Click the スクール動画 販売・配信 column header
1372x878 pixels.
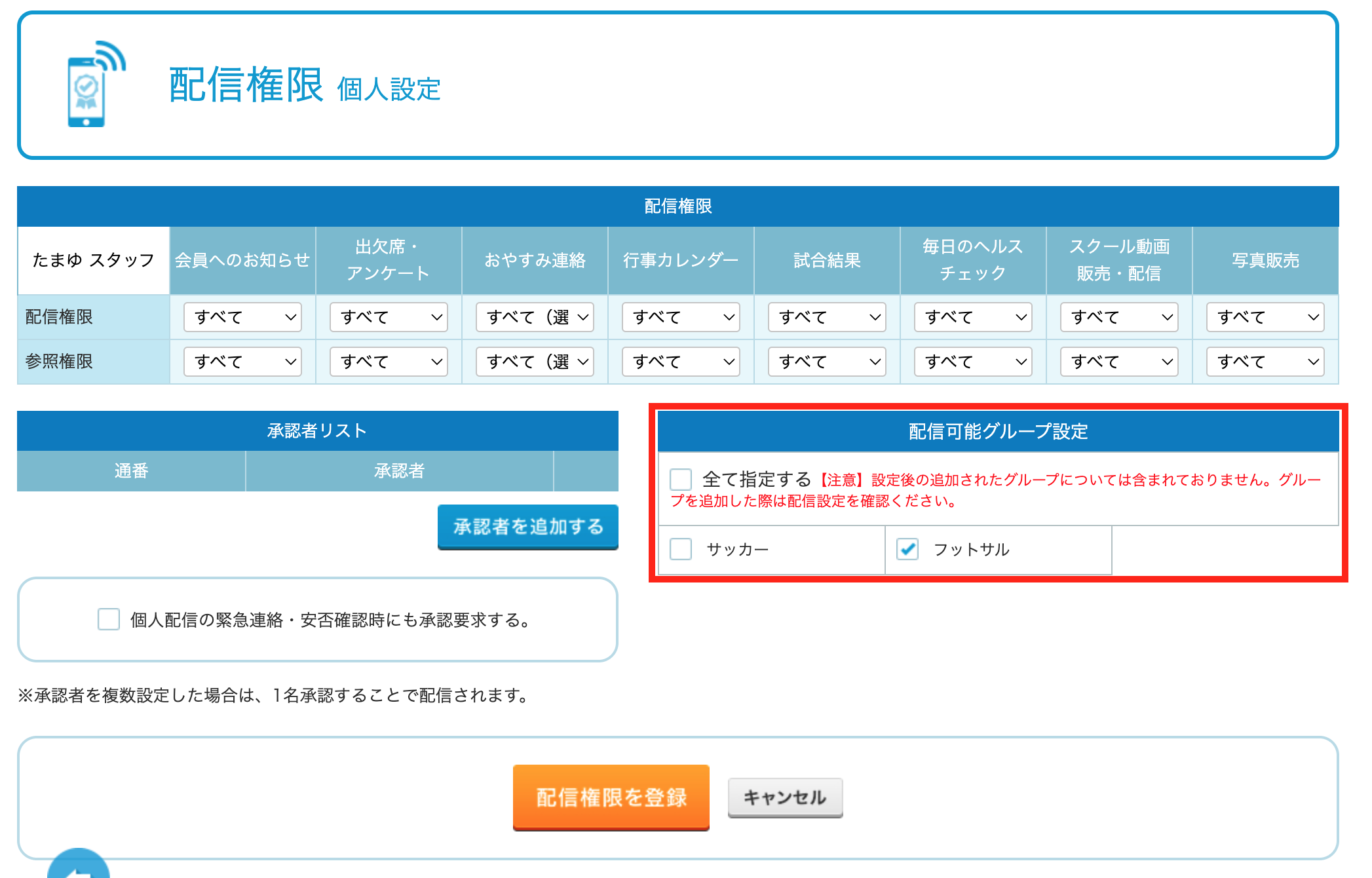(x=1119, y=260)
